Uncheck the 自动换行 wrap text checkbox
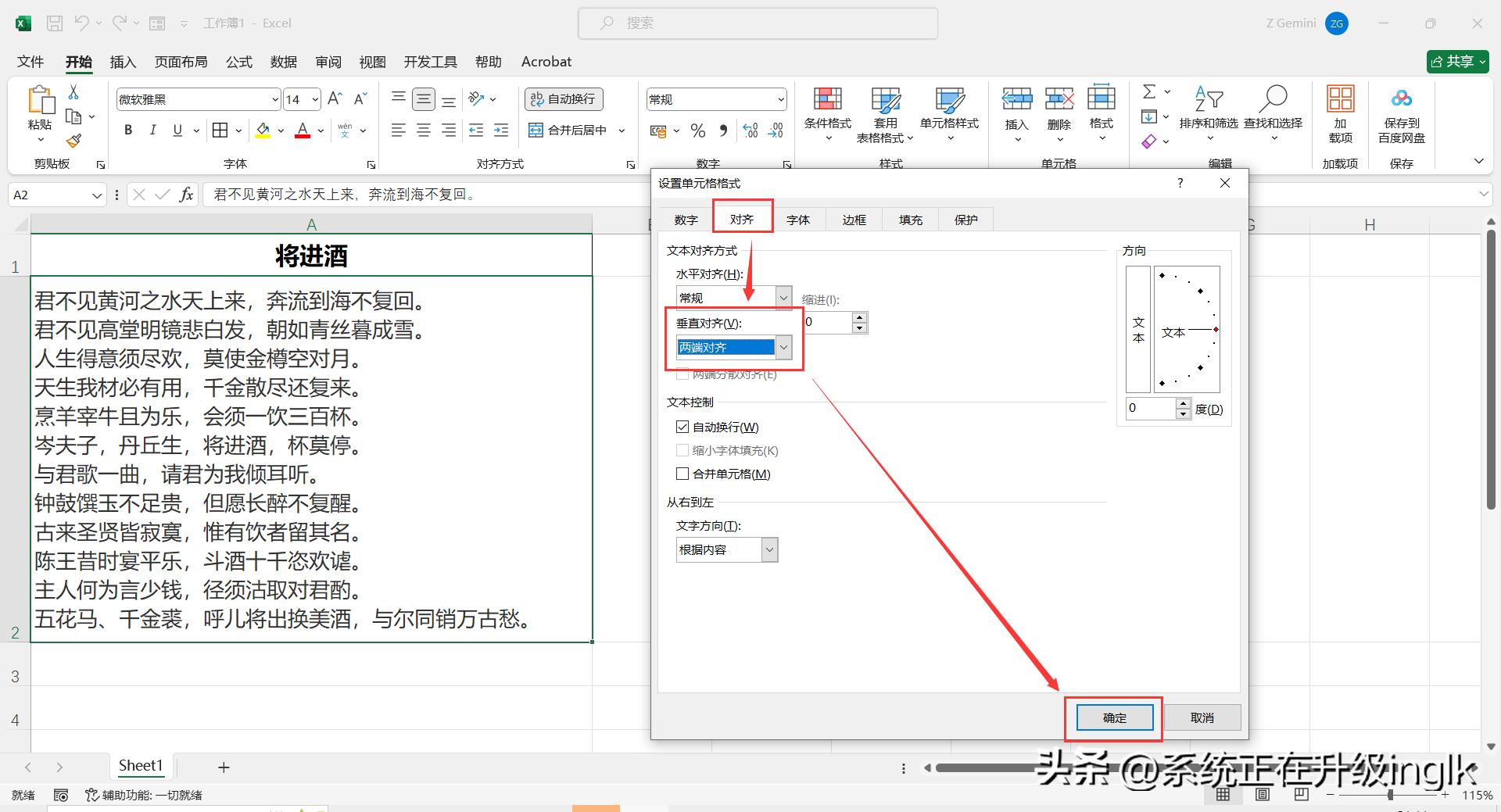The width and height of the screenshot is (1501, 812). coord(682,427)
